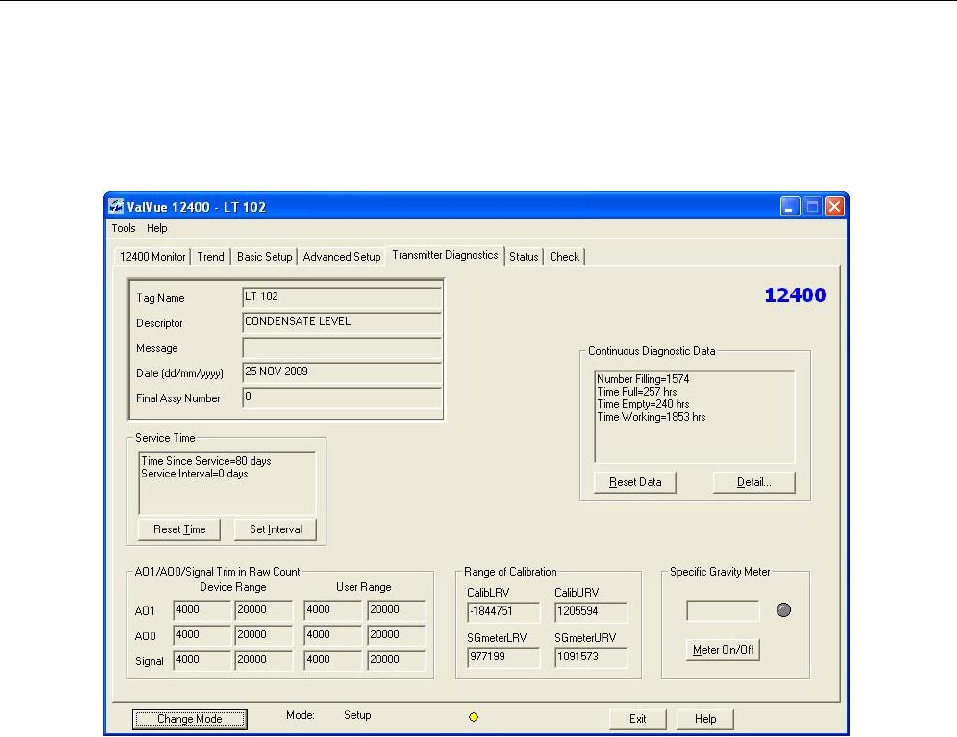Click Signal User Range 20000 field
Viewport: 957px width, 737px height.
(397, 660)
